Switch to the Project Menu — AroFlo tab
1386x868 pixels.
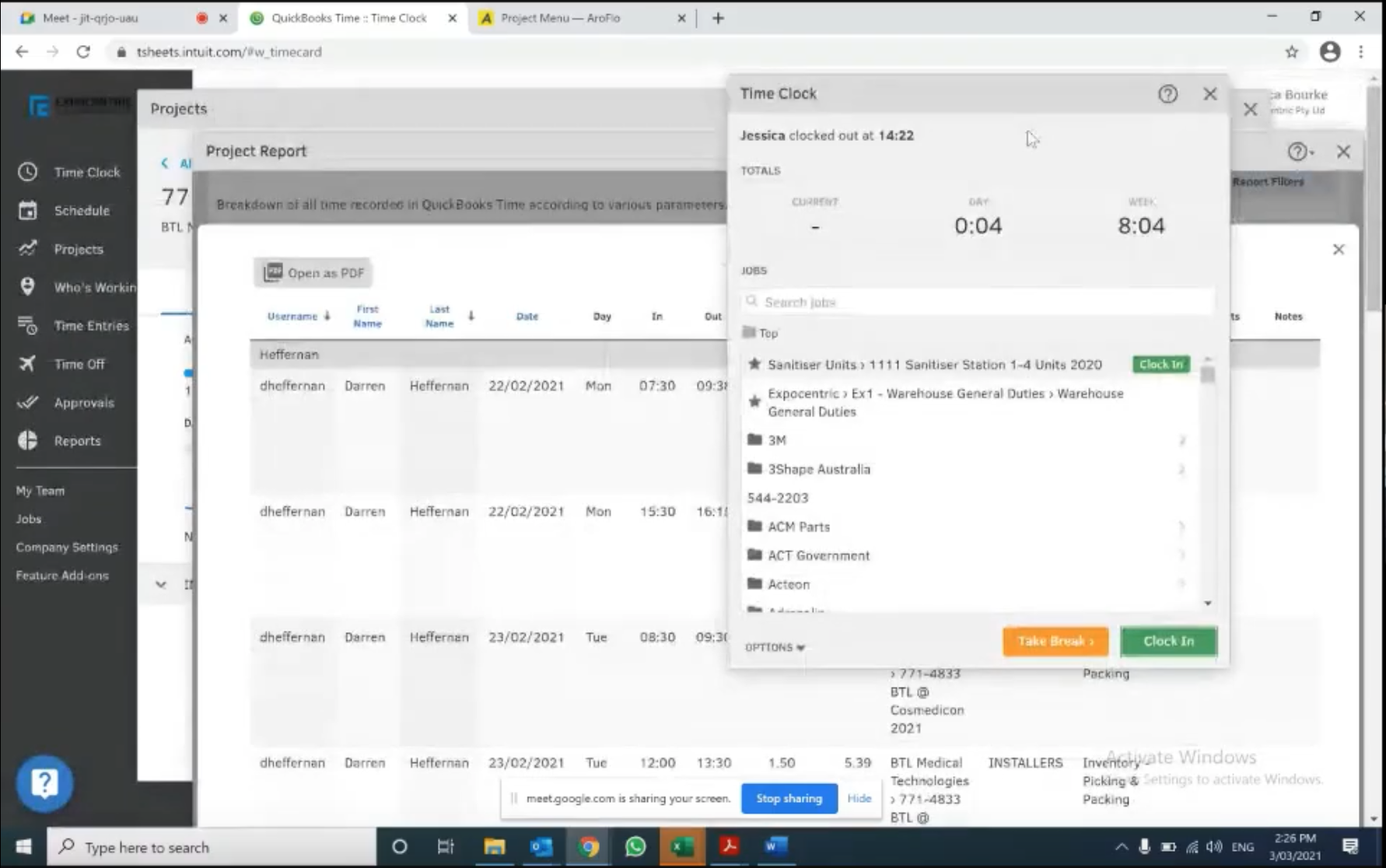coord(560,18)
